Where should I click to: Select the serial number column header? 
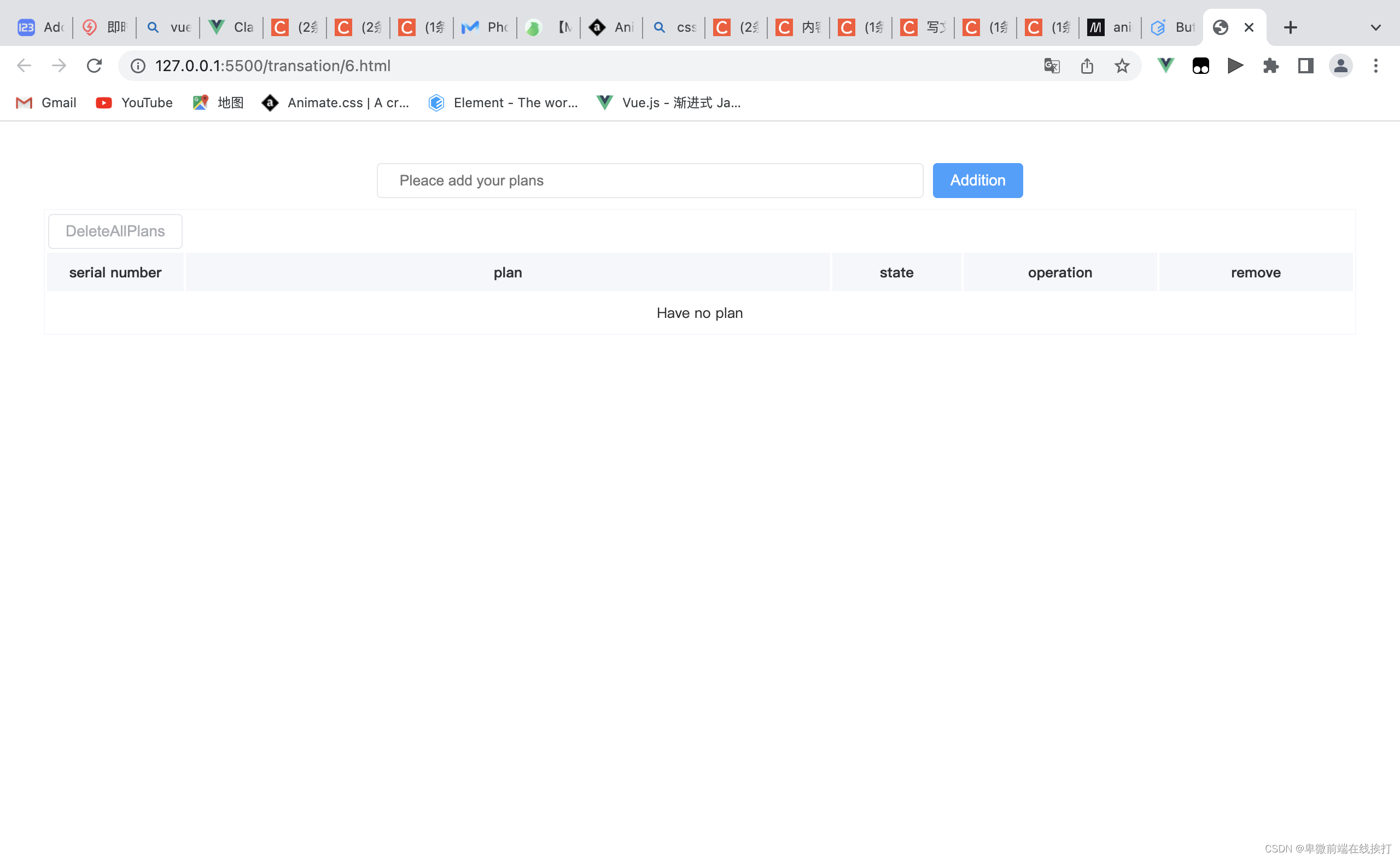[x=115, y=272]
